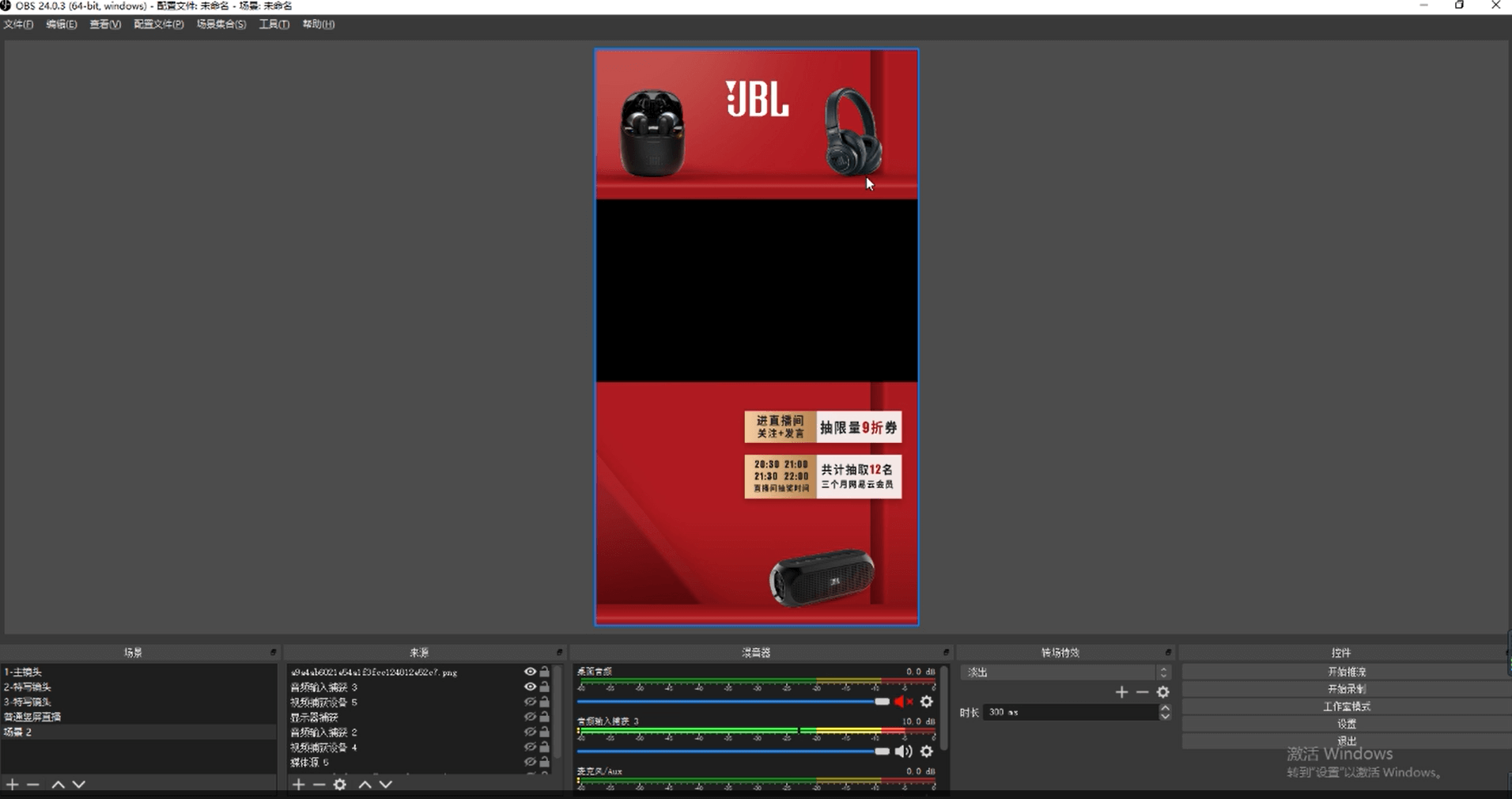This screenshot has width=1512, height=799.
Task: Click 开始录制 button
Action: [1346, 689]
